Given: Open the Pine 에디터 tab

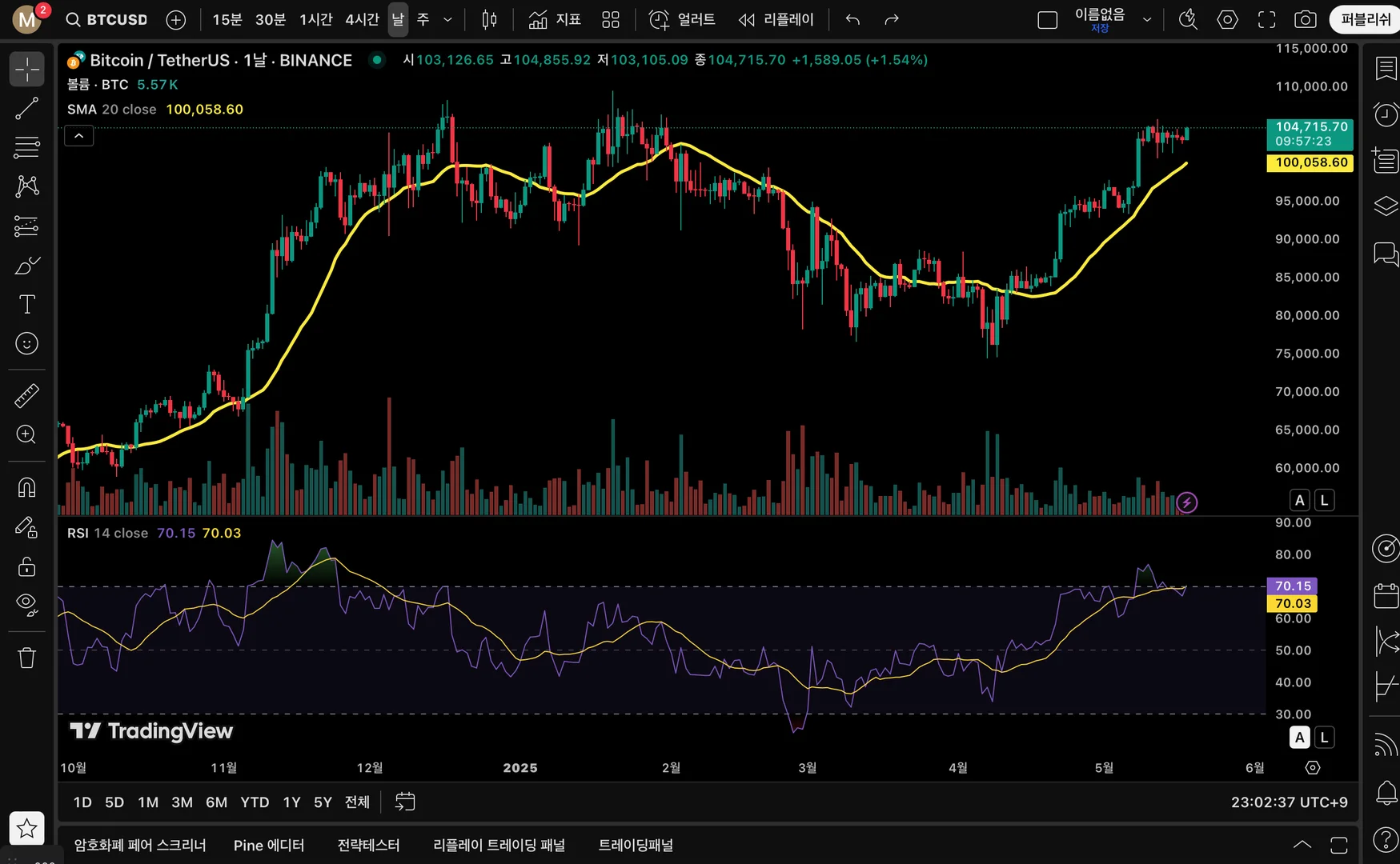Looking at the screenshot, I should coord(268,845).
